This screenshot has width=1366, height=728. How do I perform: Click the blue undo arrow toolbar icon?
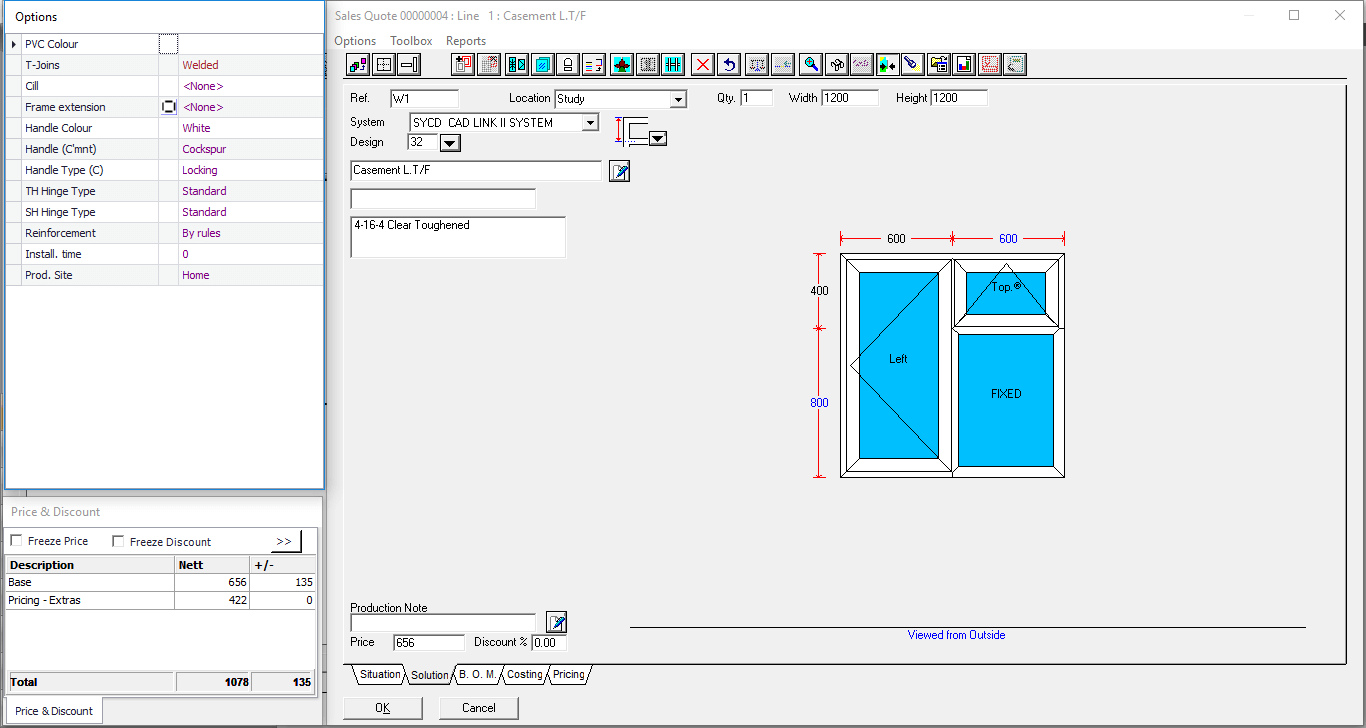[x=729, y=65]
